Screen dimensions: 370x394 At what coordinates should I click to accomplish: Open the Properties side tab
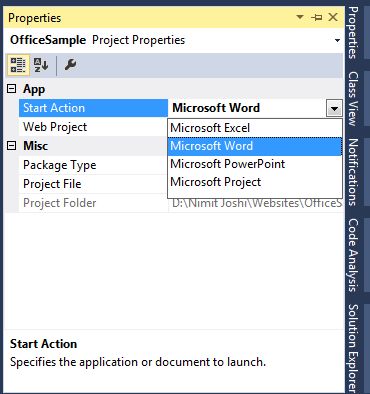[353, 33]
